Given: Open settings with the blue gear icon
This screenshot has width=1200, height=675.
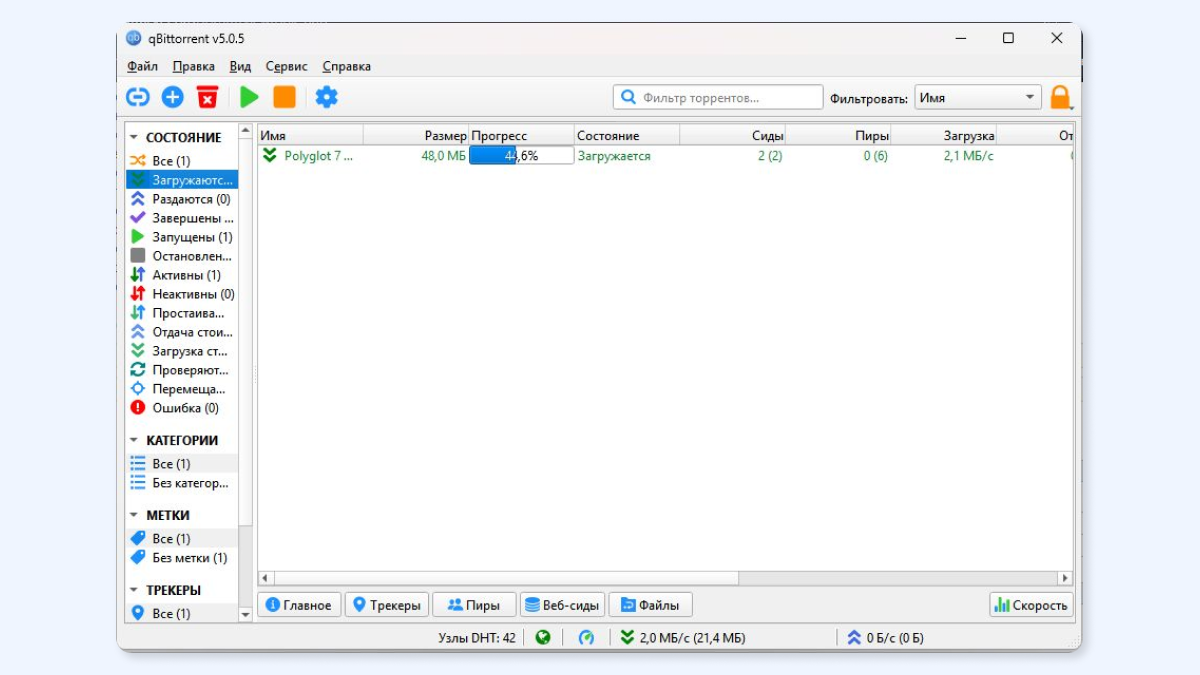Looking at the screenshot, I should click(326, 97).
